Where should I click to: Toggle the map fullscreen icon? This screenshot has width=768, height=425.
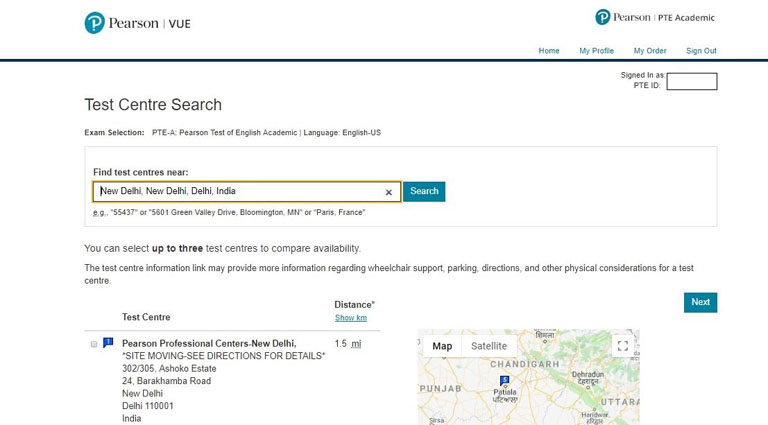click(623, 346)
